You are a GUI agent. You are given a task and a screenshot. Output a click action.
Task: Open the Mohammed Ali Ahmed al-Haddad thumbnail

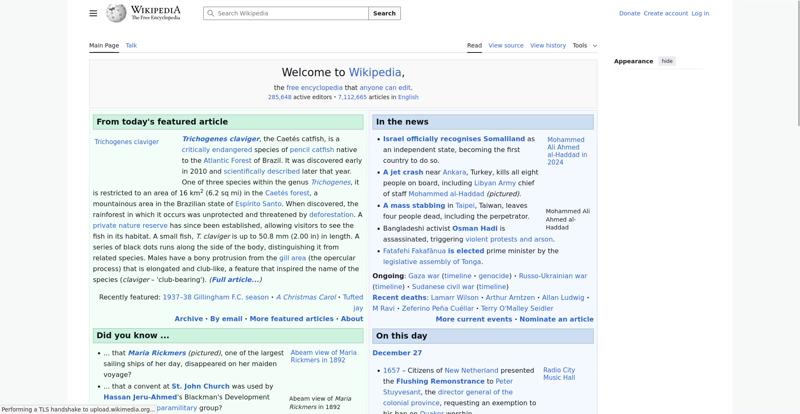coord(566,150)
